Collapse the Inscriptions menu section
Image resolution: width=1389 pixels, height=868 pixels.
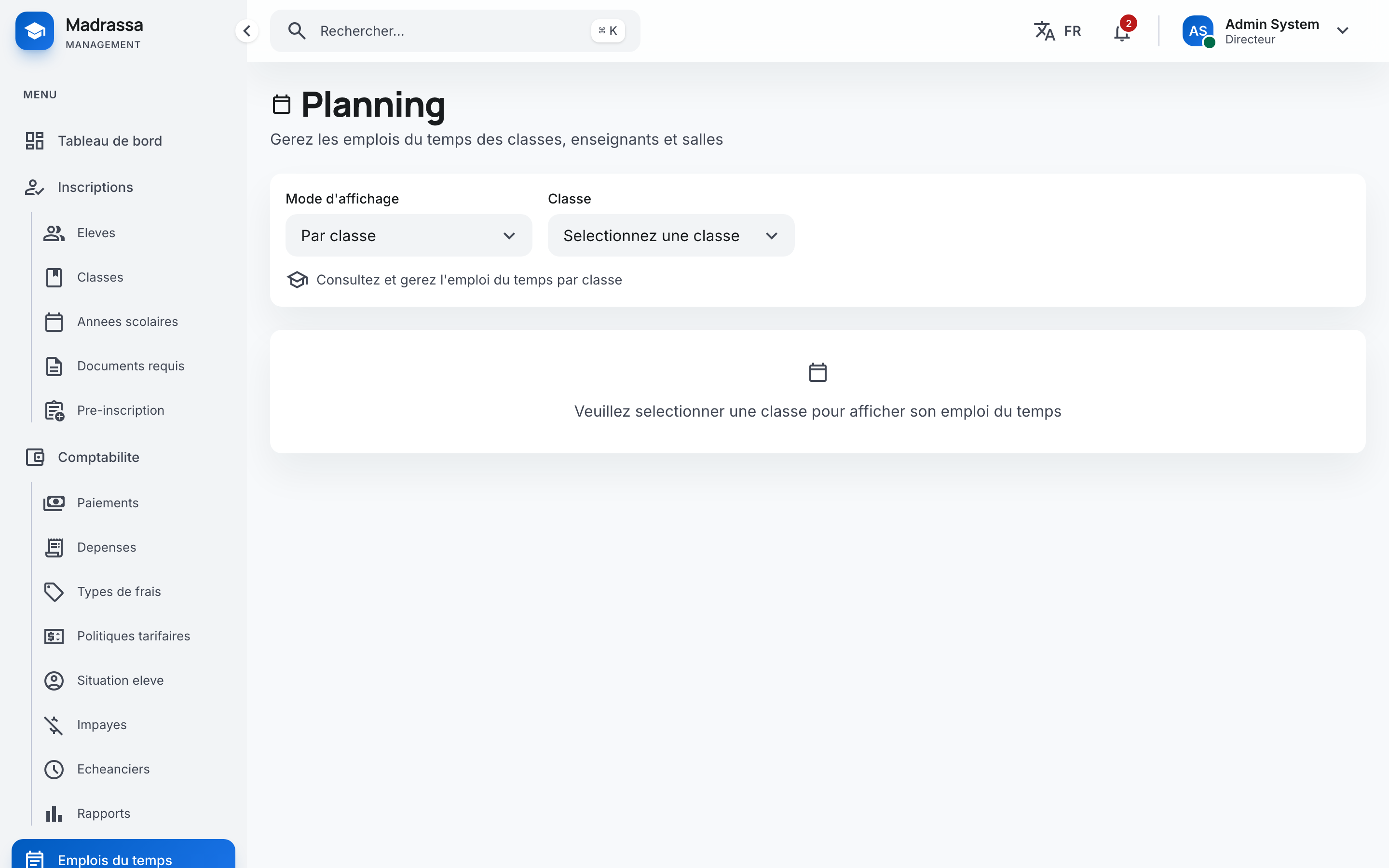95,188
